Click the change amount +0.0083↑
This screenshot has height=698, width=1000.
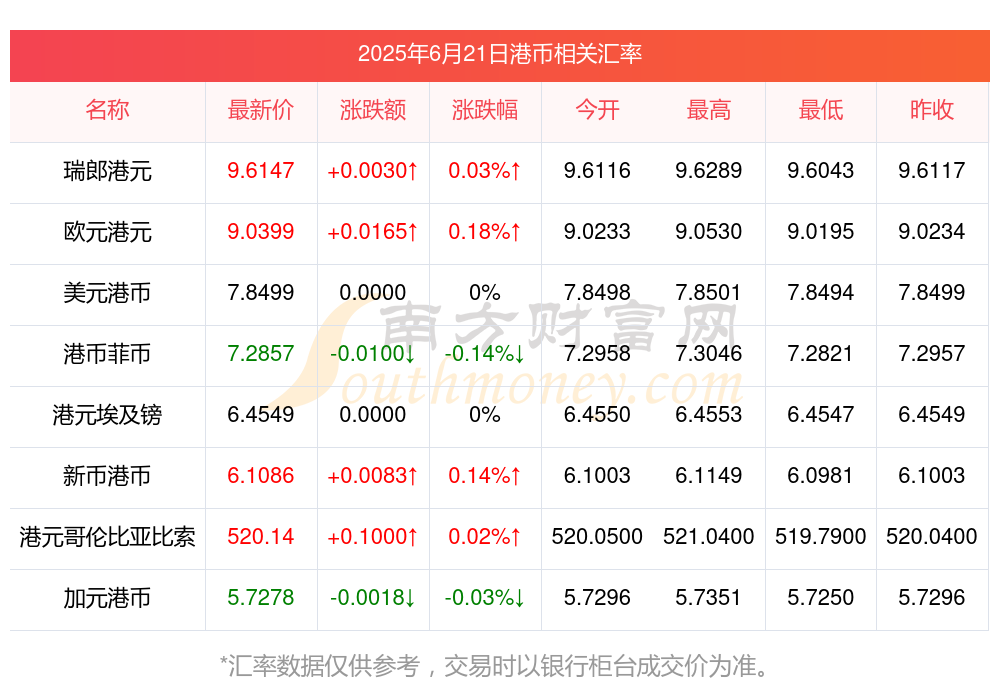[372, 475]
